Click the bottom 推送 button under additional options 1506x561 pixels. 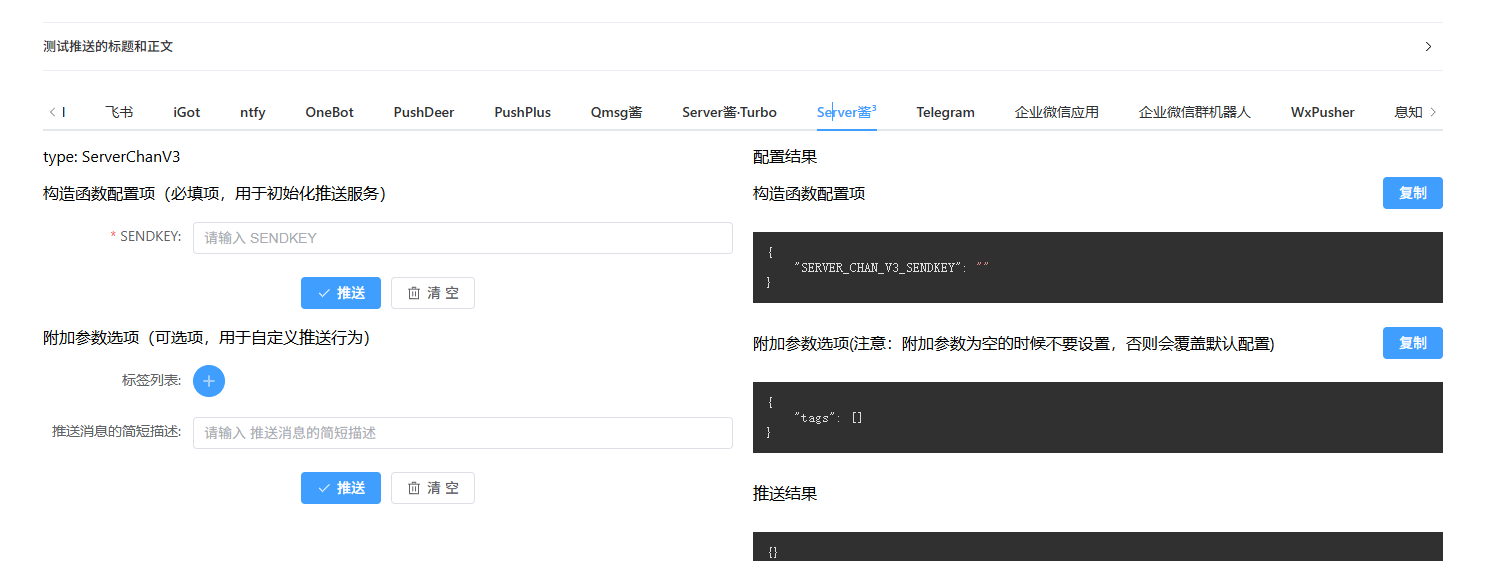(x=341, y=488)
